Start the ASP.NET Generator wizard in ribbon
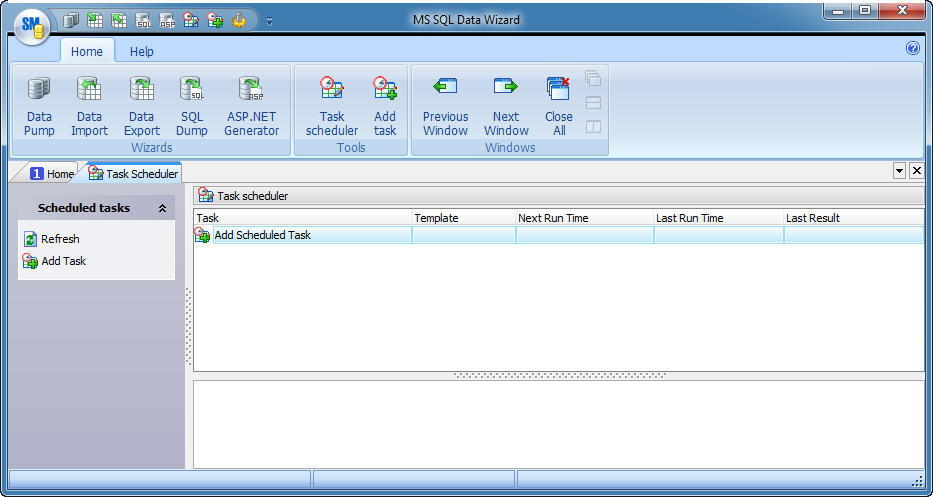 point(251,107)
